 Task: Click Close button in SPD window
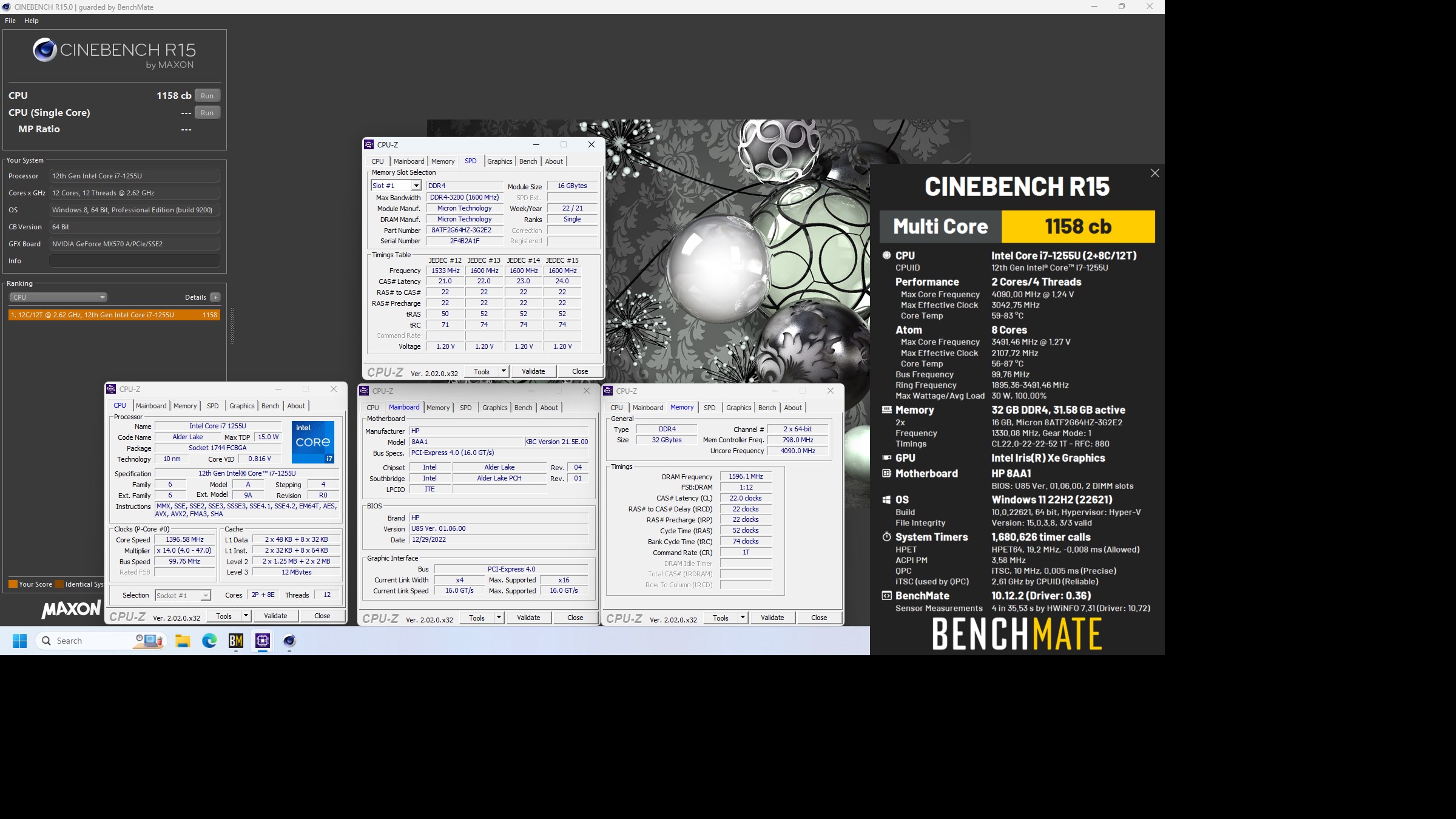point(580,371)
